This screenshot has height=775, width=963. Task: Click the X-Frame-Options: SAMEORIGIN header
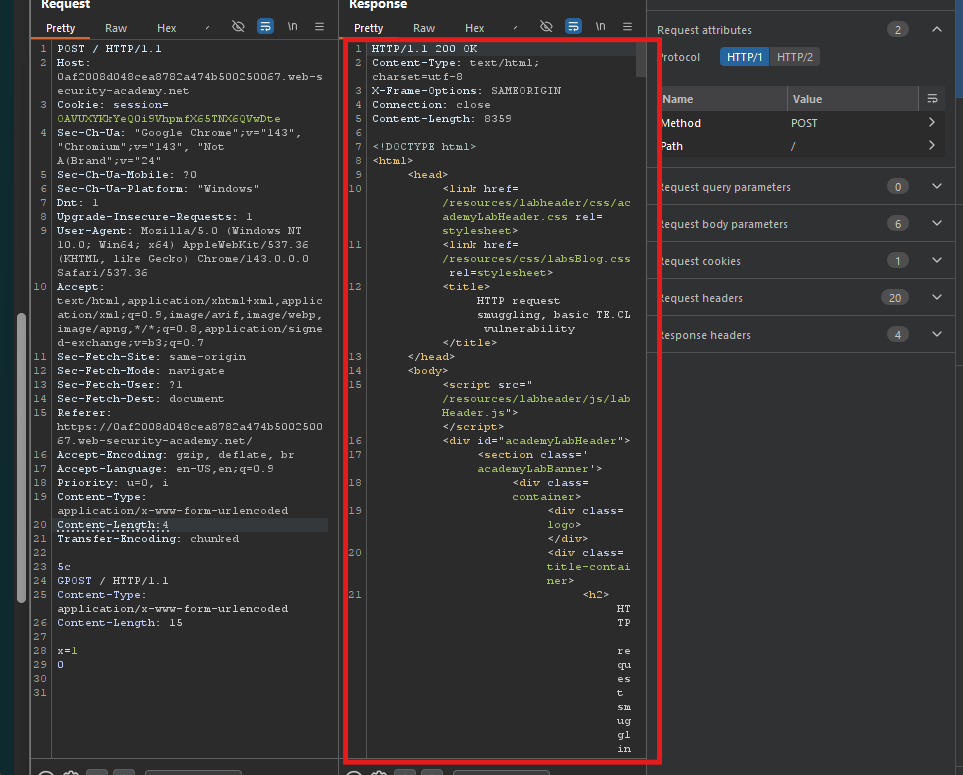[x=466, y=91]
